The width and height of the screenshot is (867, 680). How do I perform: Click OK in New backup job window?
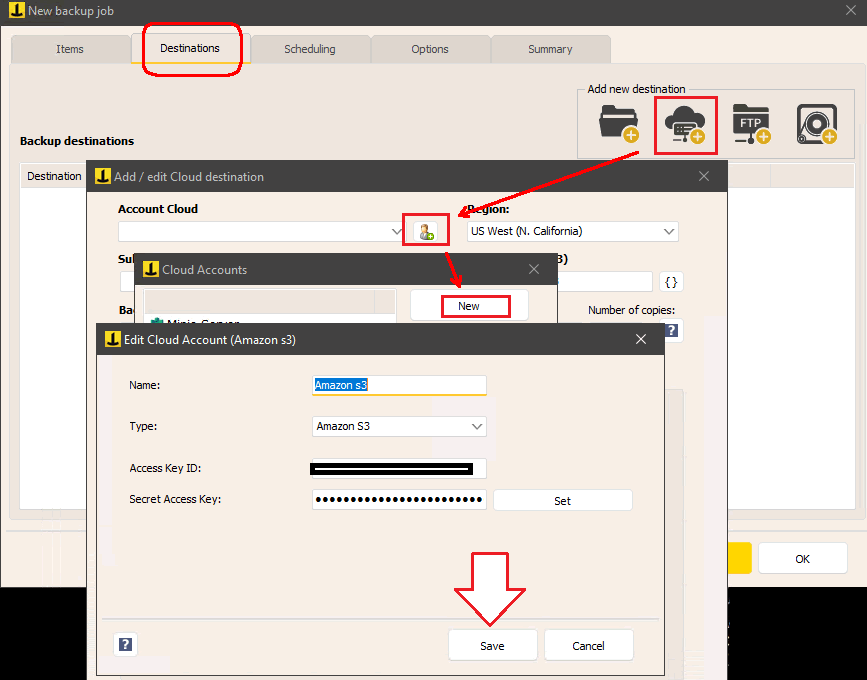(x=802, y=558)
